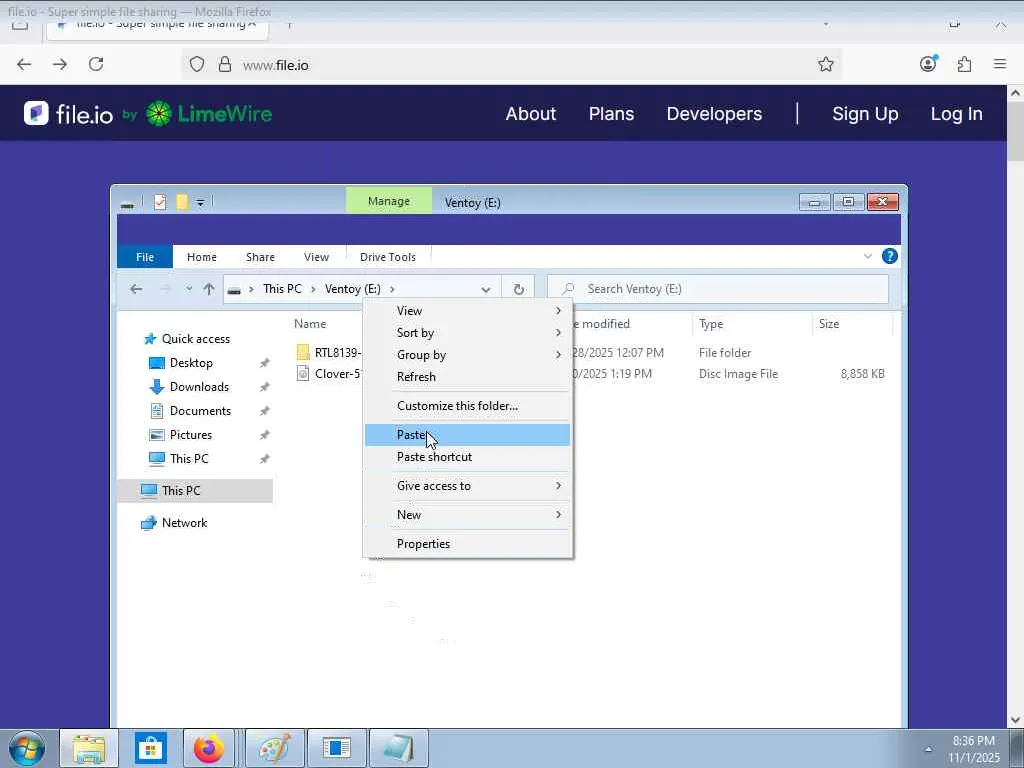Viewport: 1024px width, 768px height.
Task: Click the Name column header
Action: point(310,324)
